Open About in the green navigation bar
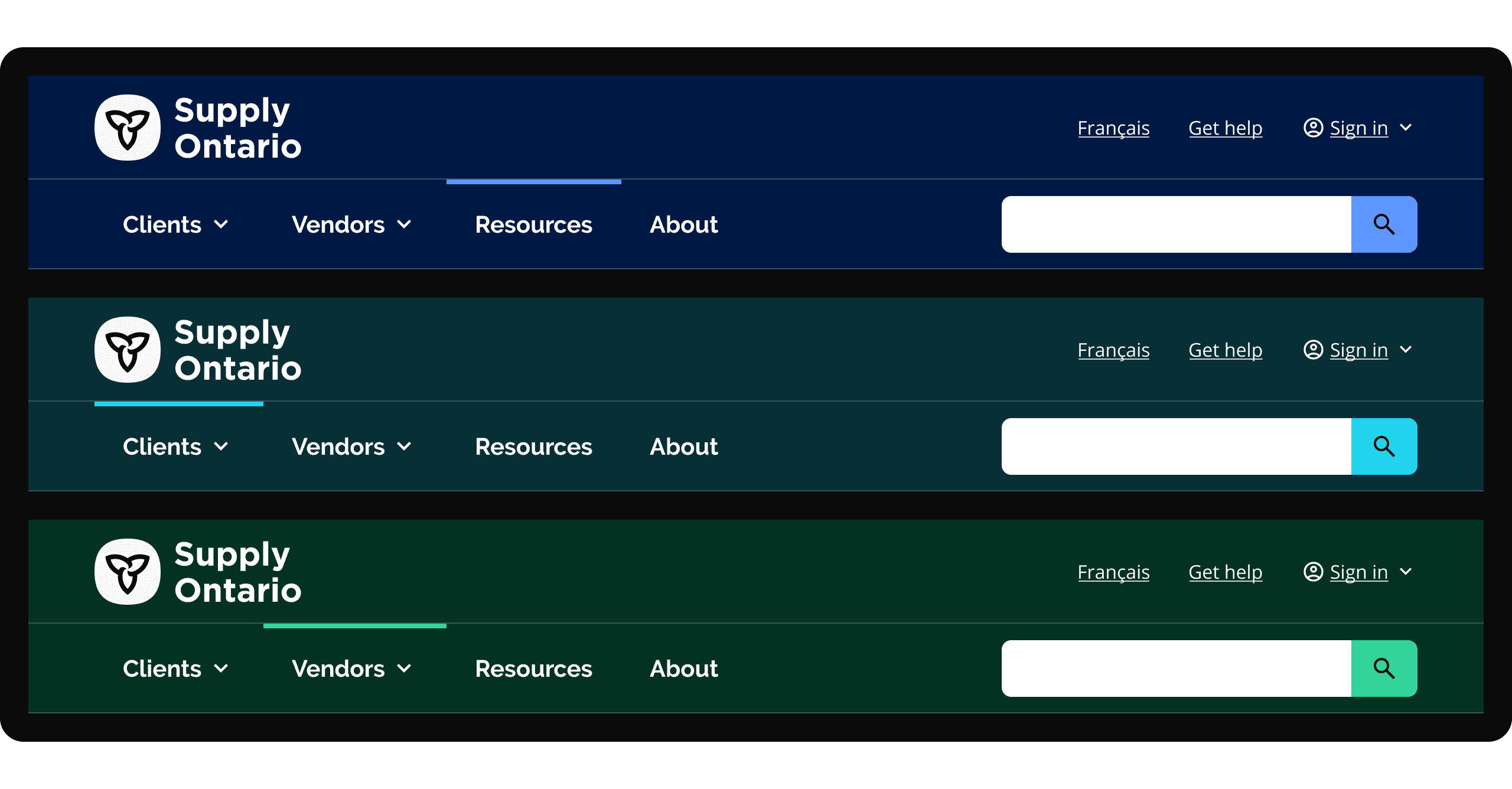Screen dimensions: 1512x789 [683, 669]
